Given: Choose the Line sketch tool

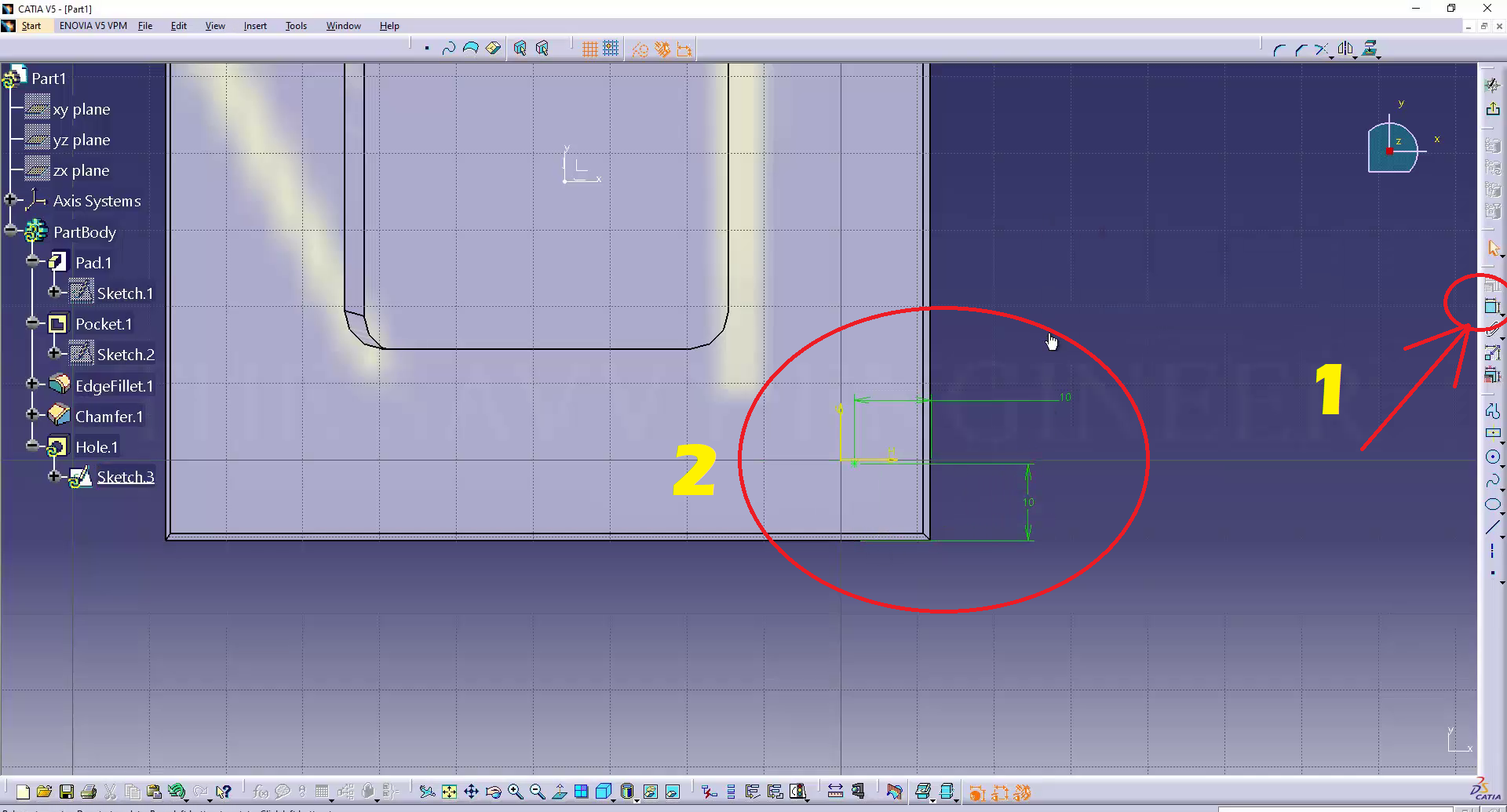Looking at the screenshot, I should click(1492, 528).
